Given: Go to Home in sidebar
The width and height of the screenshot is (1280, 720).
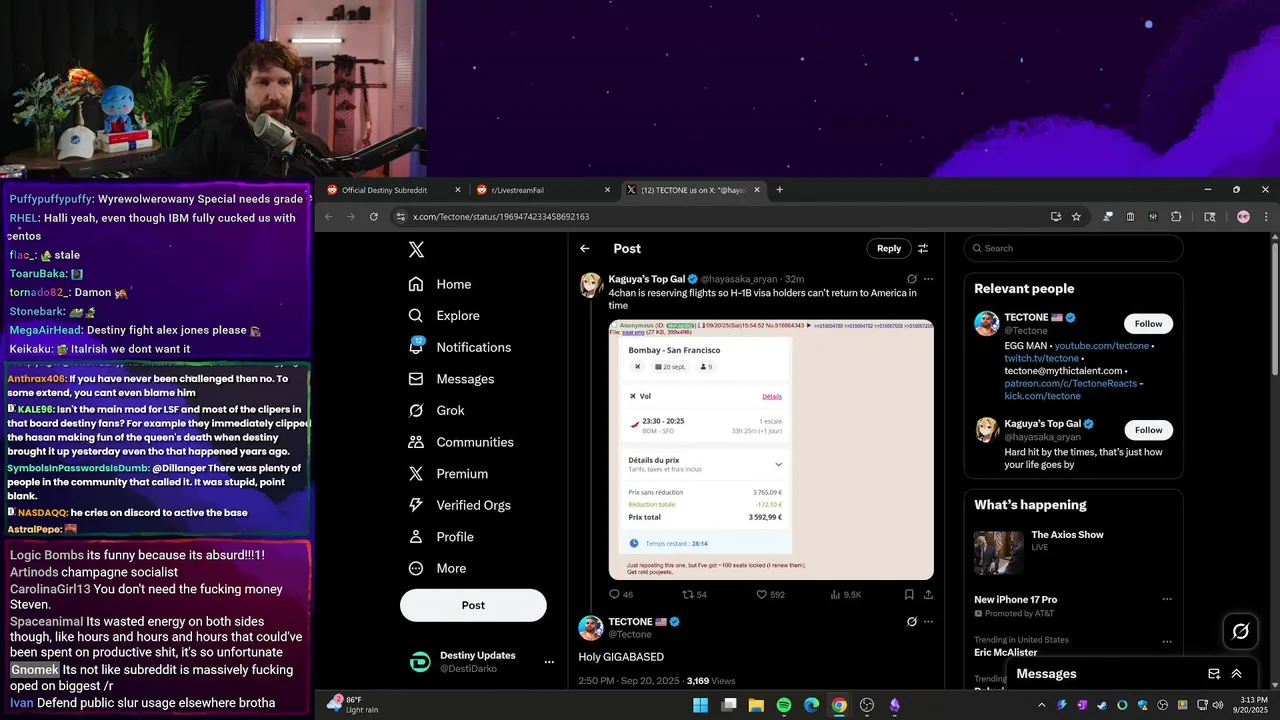Looking at the screenshot, I should tap(440, 284).
